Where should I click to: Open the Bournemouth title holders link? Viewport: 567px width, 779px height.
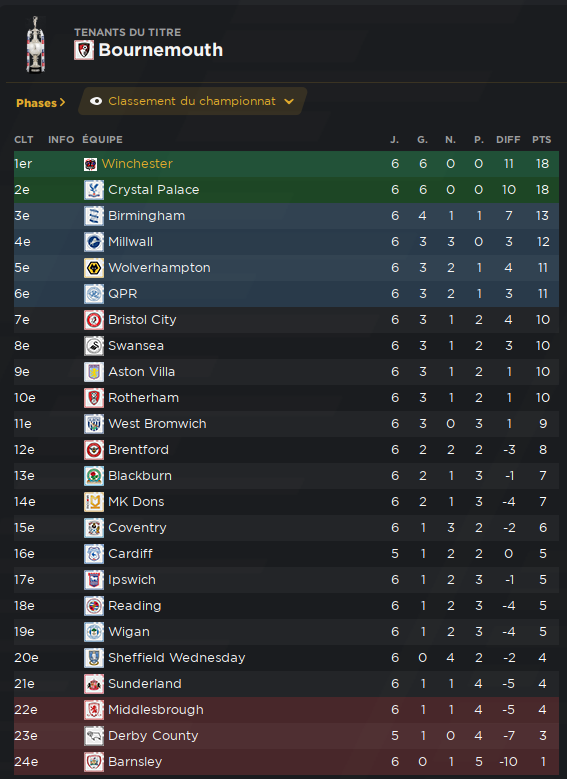pyautogui.click(x=161, y=50)
